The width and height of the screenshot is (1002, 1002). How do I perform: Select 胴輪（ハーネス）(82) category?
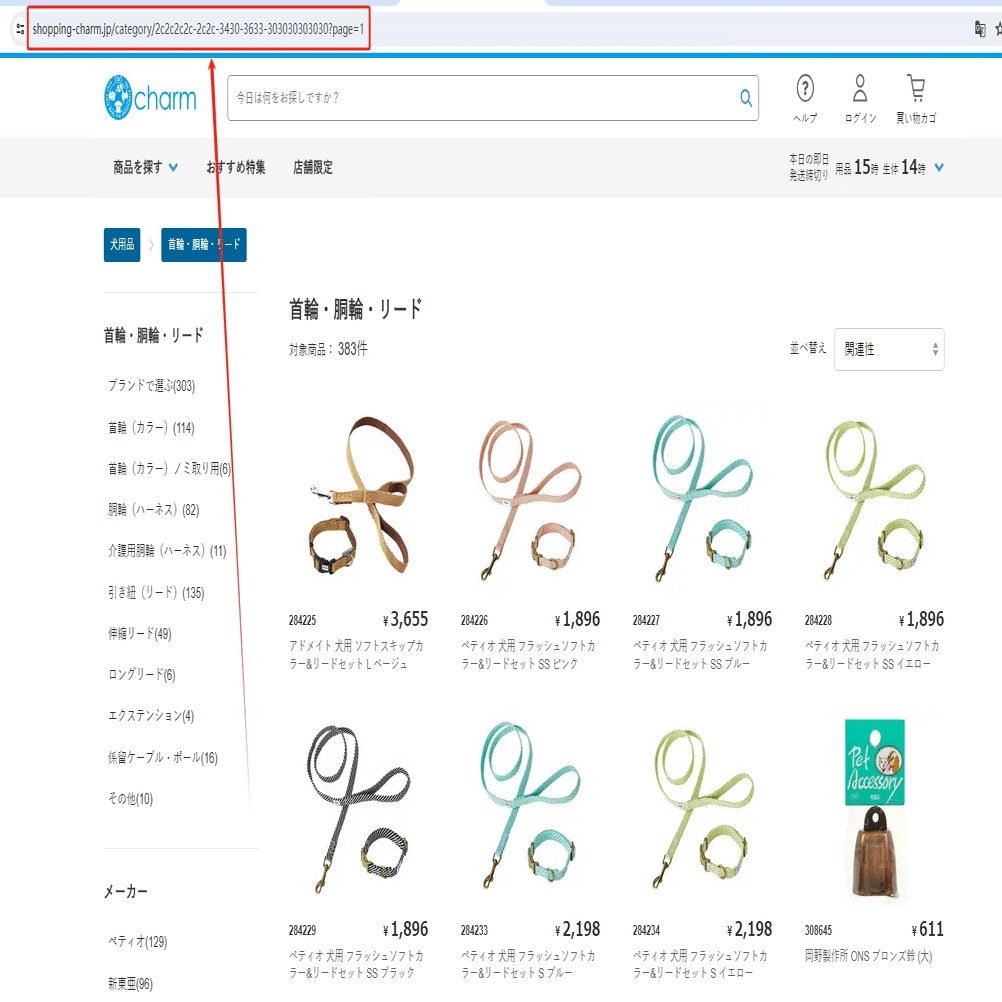pyautogui.click(x=153, y=509)
